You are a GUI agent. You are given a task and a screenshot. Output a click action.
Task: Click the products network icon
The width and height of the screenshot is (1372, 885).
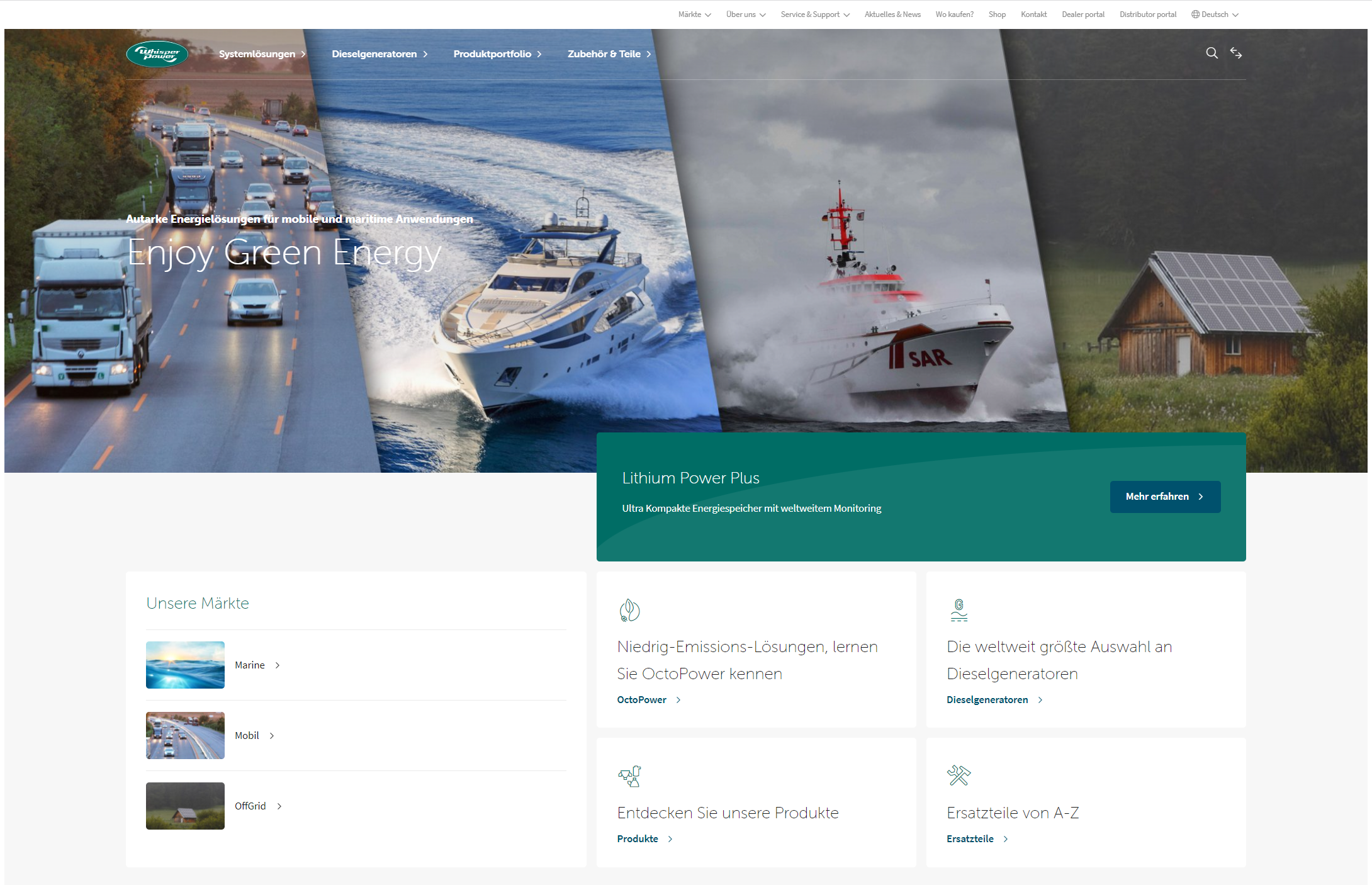click(629, 775)
